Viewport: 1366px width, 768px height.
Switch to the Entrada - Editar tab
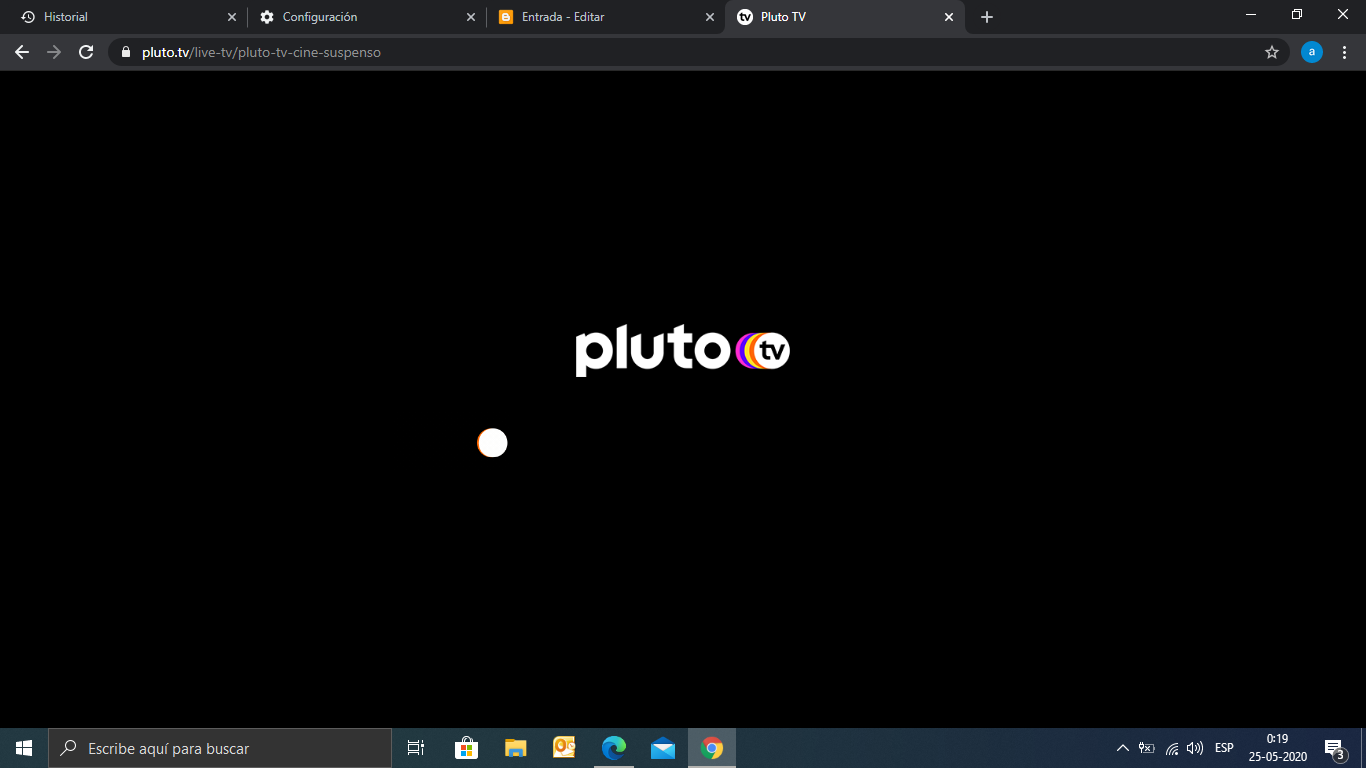click(605, 17)
